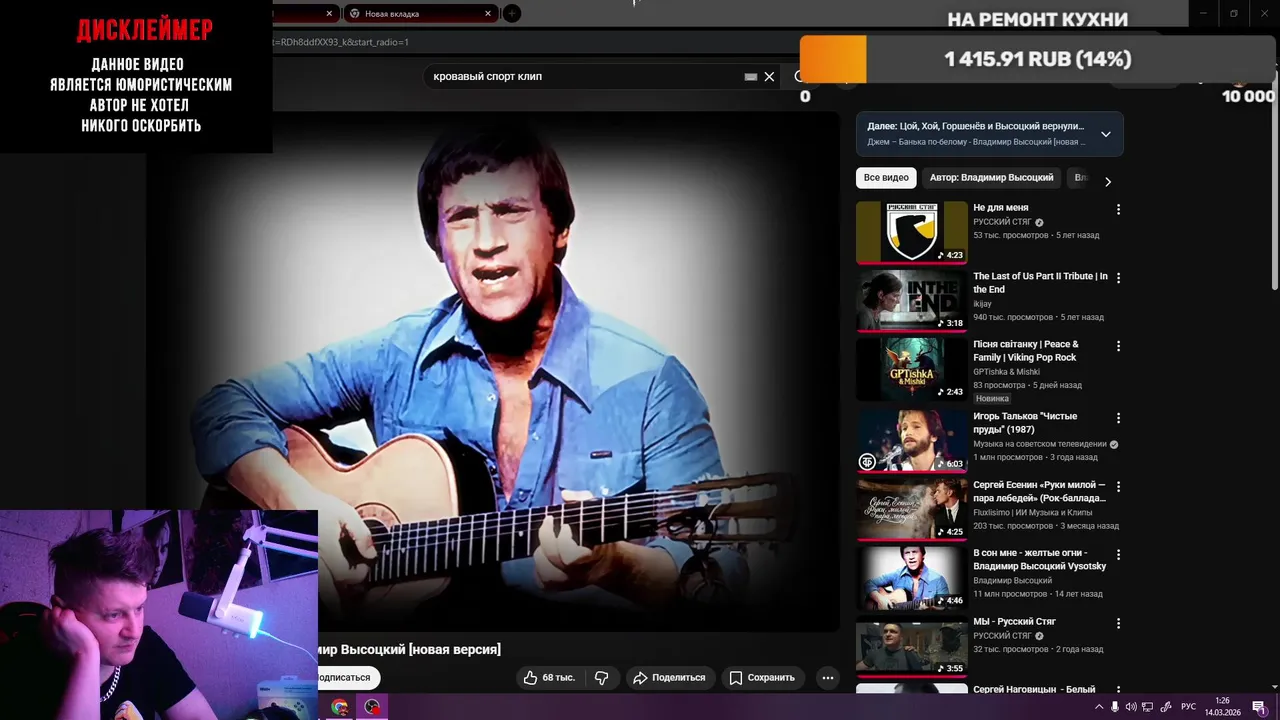Image resolution: width=1280 pixels, height=720 pixels.
Task: Dislike the video with the thumbs-down icon
Action: tap(602, 678)
